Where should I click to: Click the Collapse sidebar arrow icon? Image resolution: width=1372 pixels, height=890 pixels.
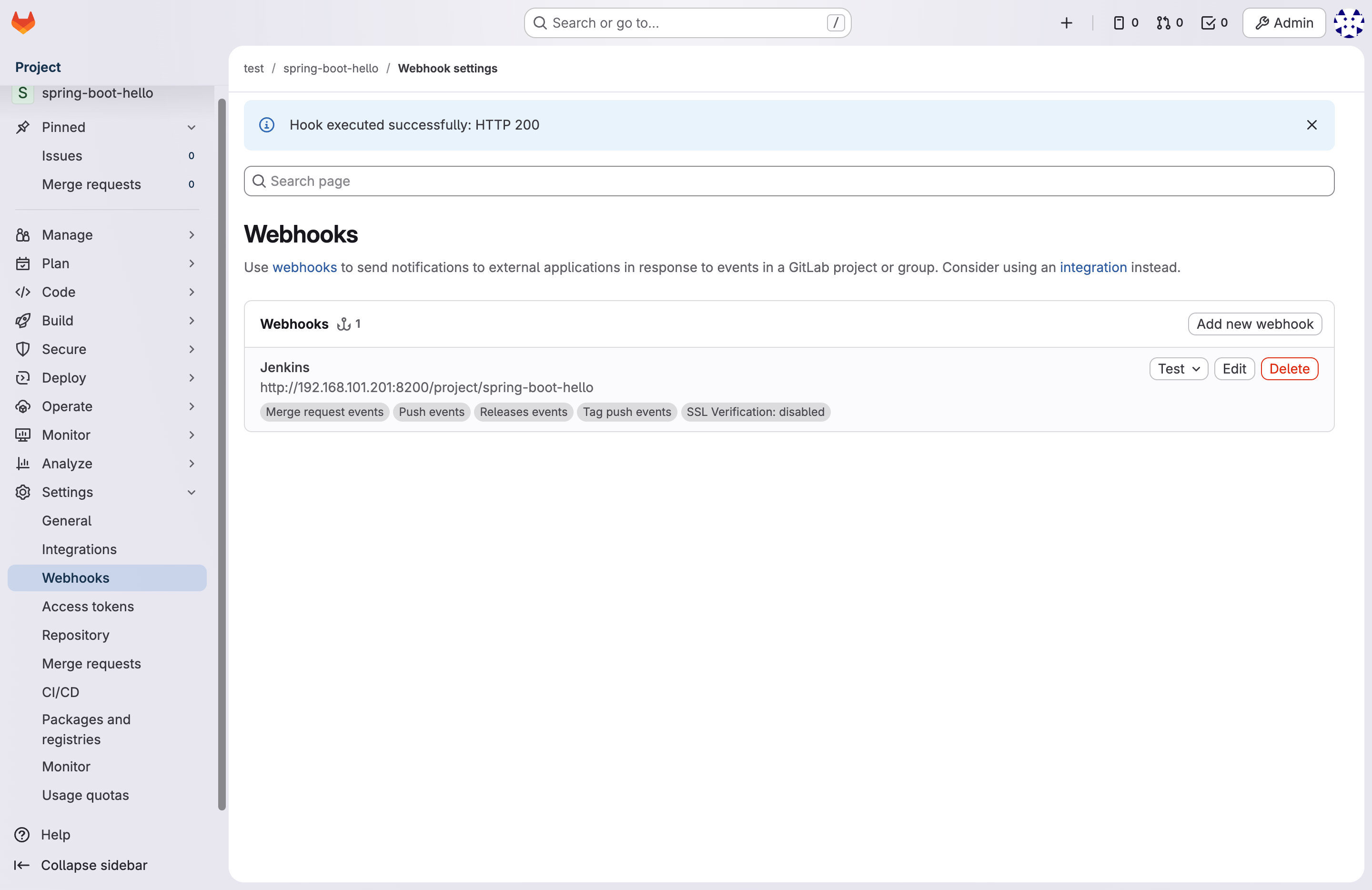22,865
